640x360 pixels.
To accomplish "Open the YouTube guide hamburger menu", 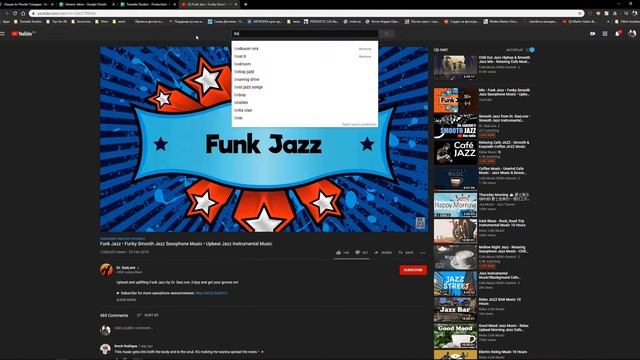I will click(2, 34).
